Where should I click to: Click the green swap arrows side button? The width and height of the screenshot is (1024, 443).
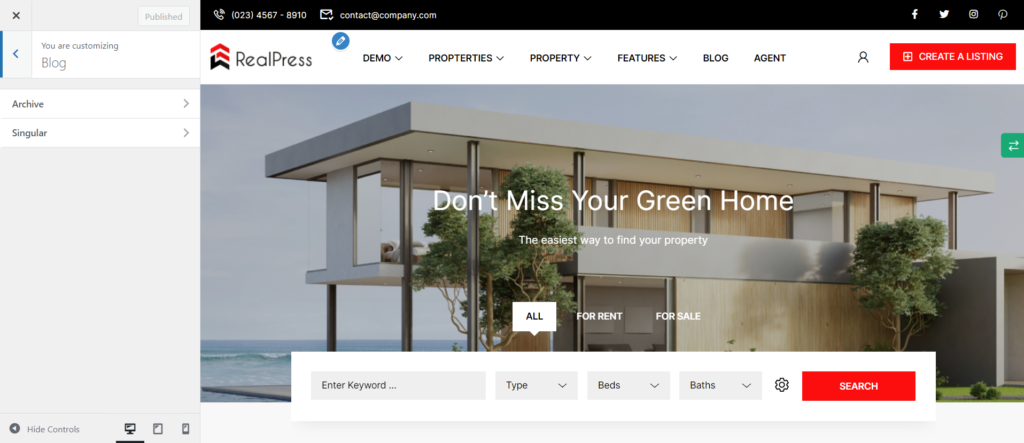[x=1013, y=146]
